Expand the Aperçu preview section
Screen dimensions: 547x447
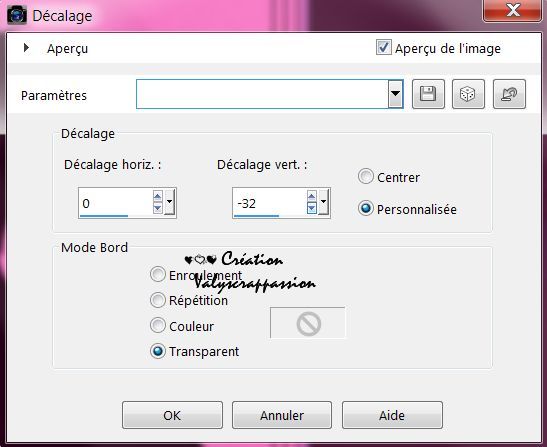pyautogui.click(x=26, y=48)
